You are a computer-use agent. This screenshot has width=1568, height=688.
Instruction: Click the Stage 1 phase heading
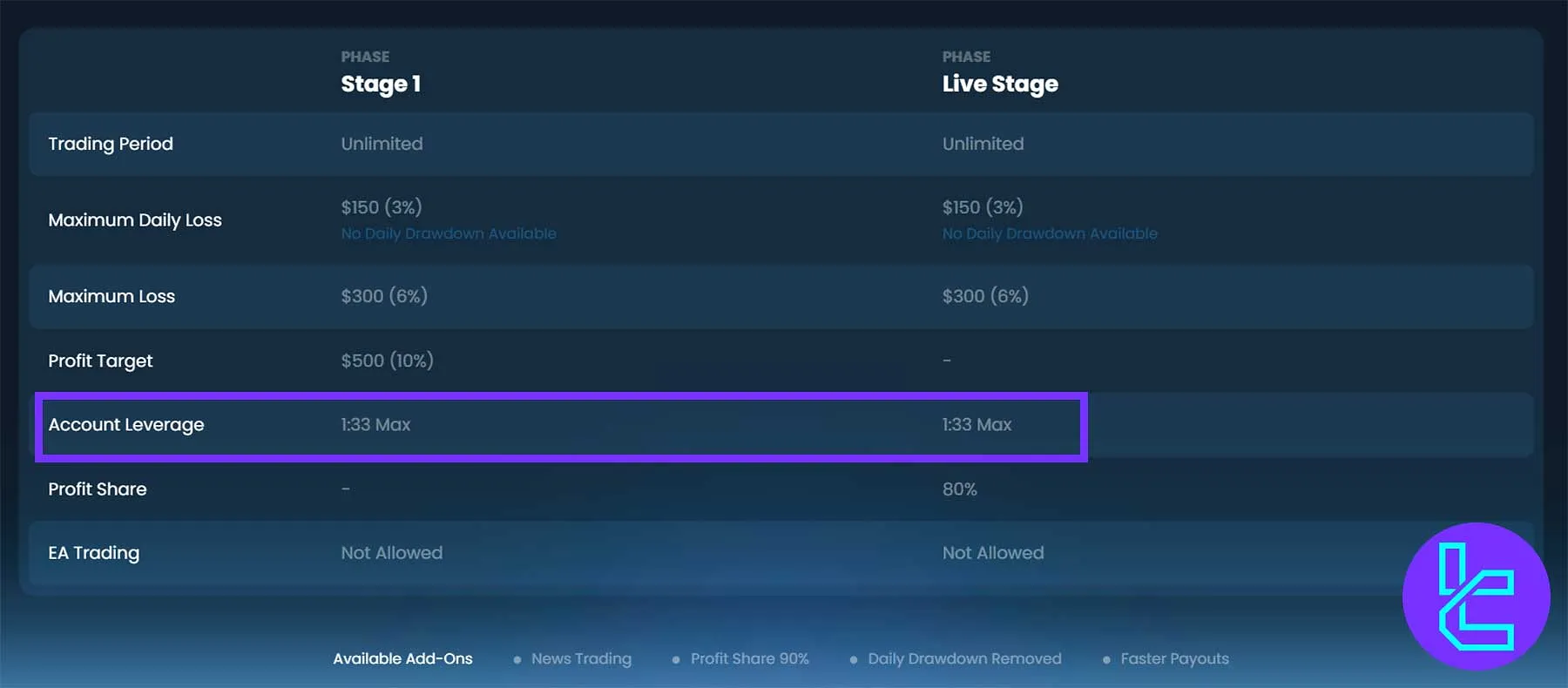pyautogui.click(x=381, y=84)
